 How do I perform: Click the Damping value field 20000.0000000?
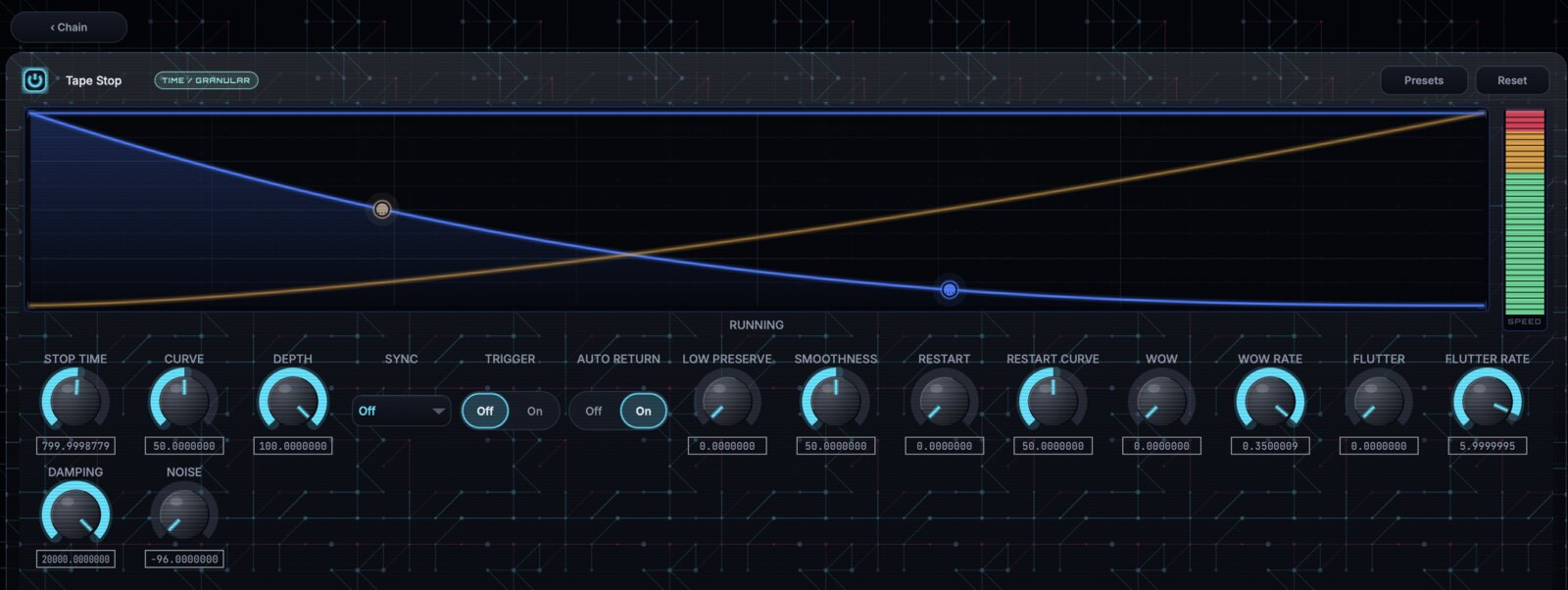[75, 559]
